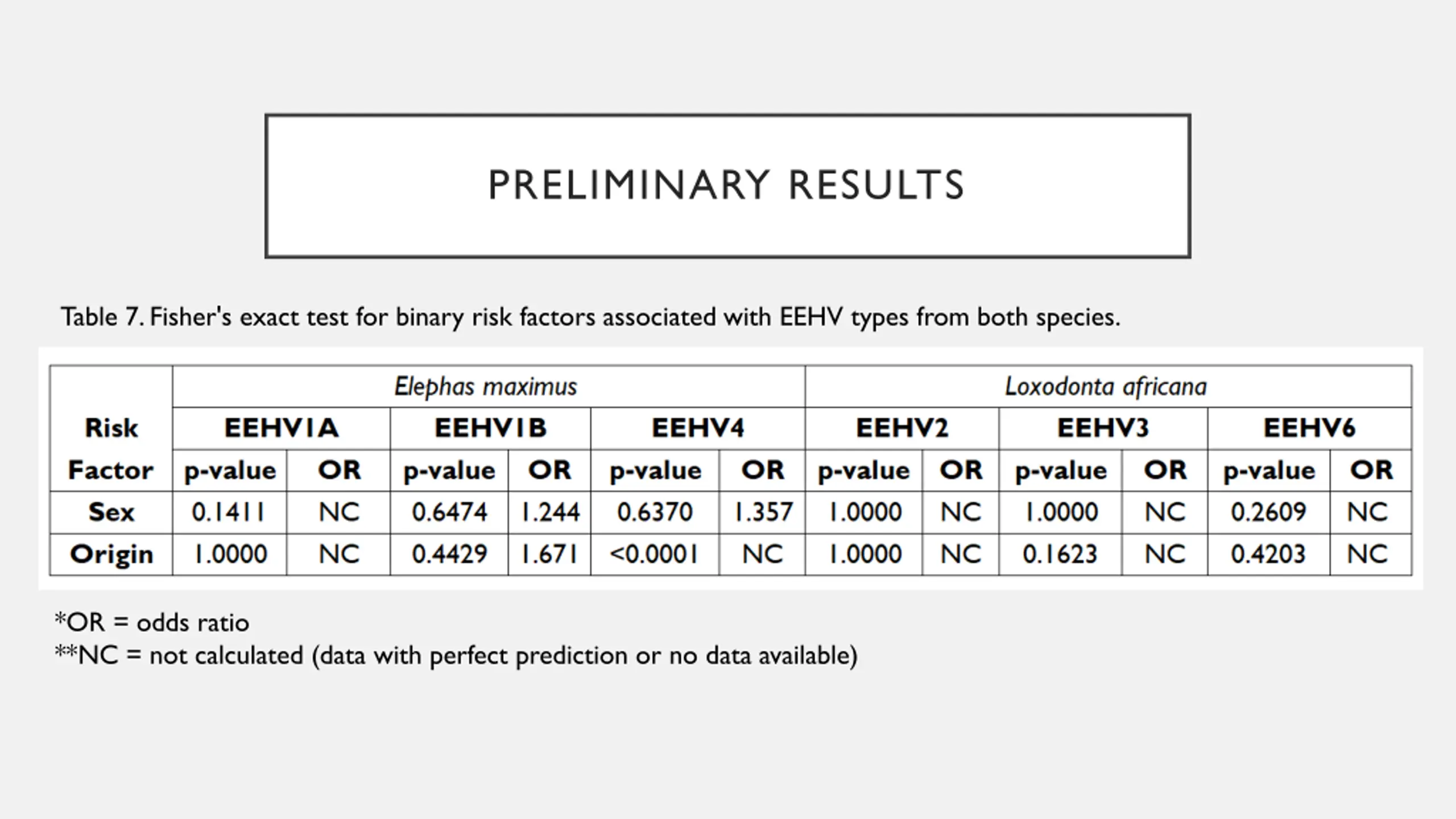Click the OR = odds ratio footnote
Screen dimensions: 1456x819
point(152,623)
